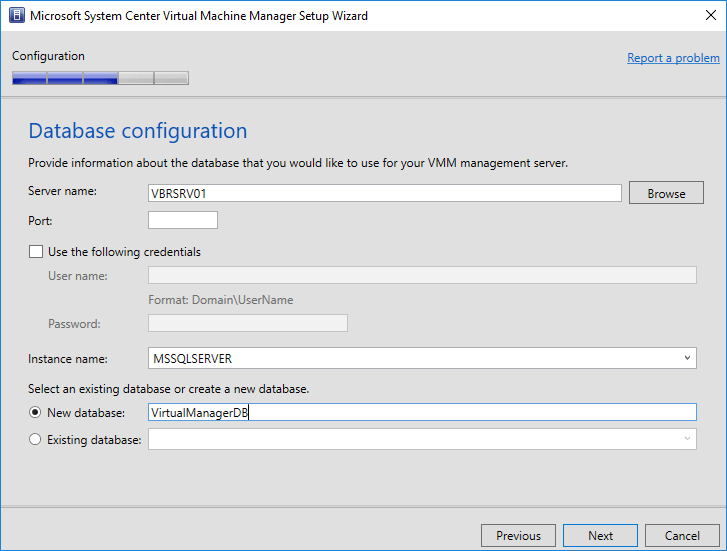The image size is (727, 551).
Task: Click the Configuration progress bar
Action: 100,78
